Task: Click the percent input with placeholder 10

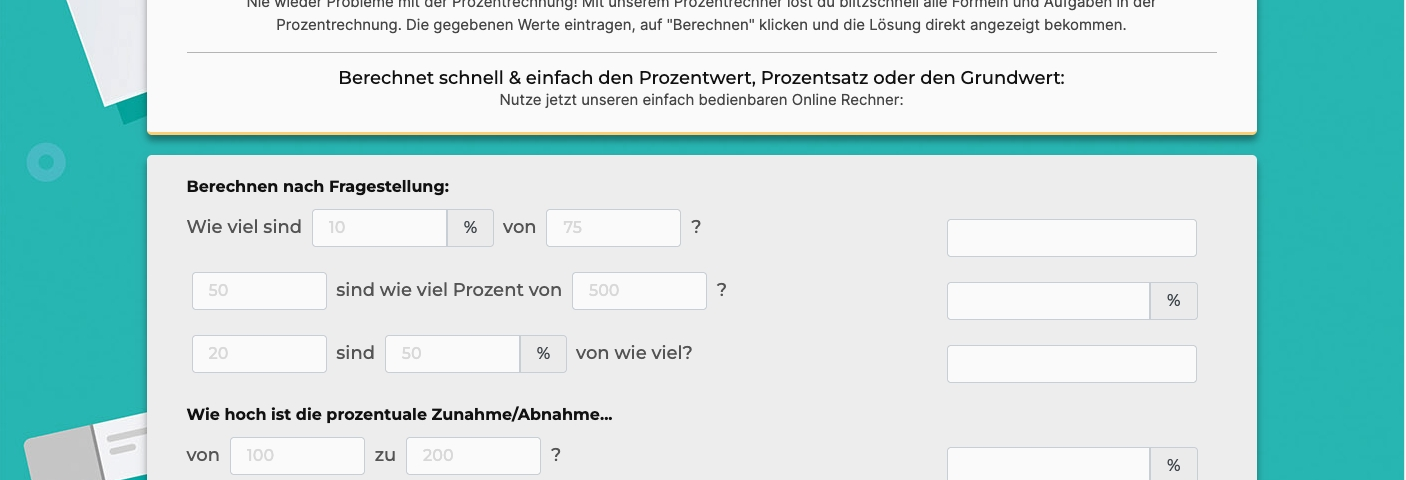Action: pos(379,228)
